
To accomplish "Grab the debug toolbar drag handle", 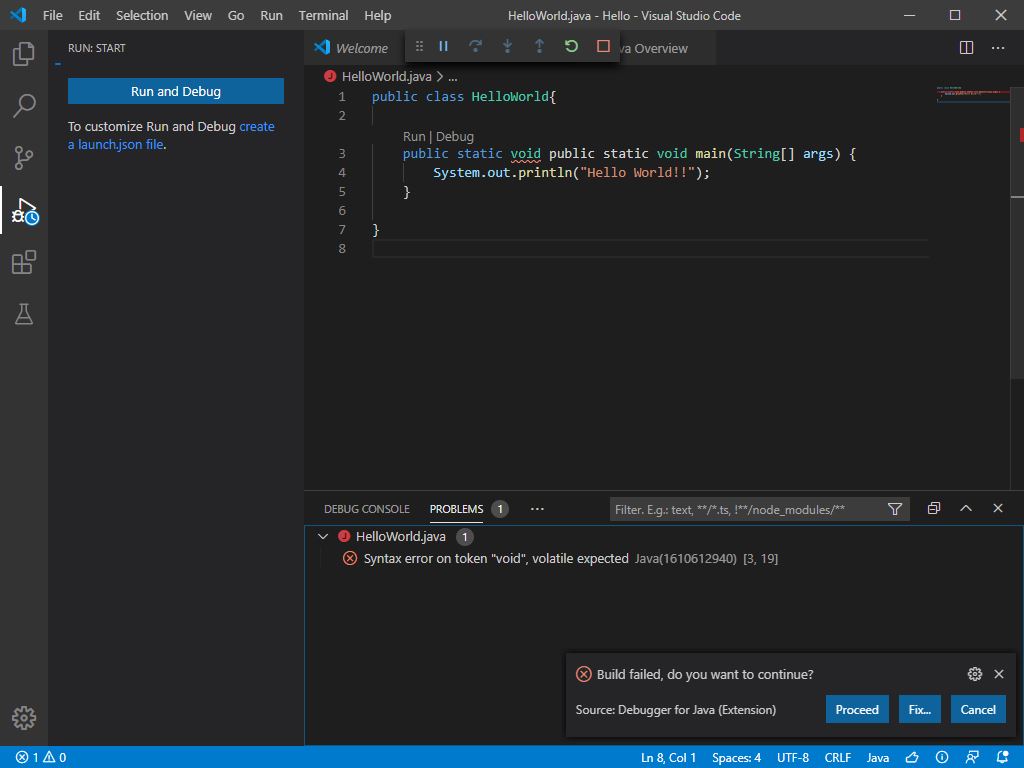I will pyautogui.click(x=419, y=46).
